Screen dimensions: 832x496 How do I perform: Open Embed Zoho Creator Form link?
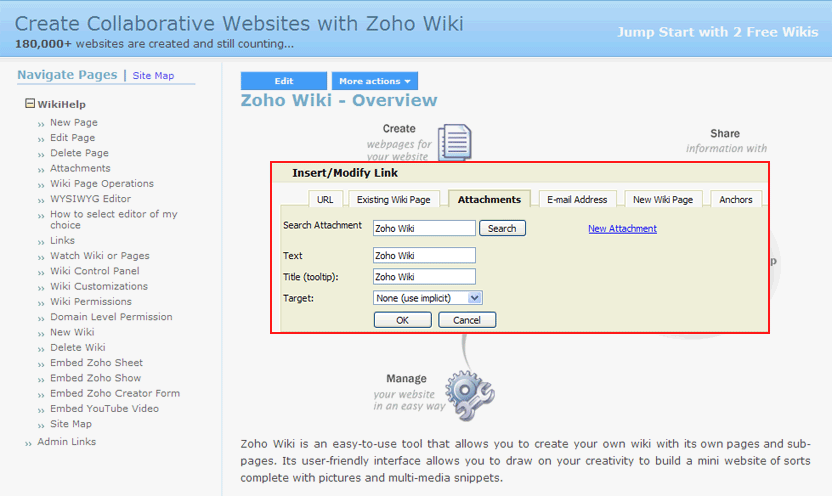115,394
